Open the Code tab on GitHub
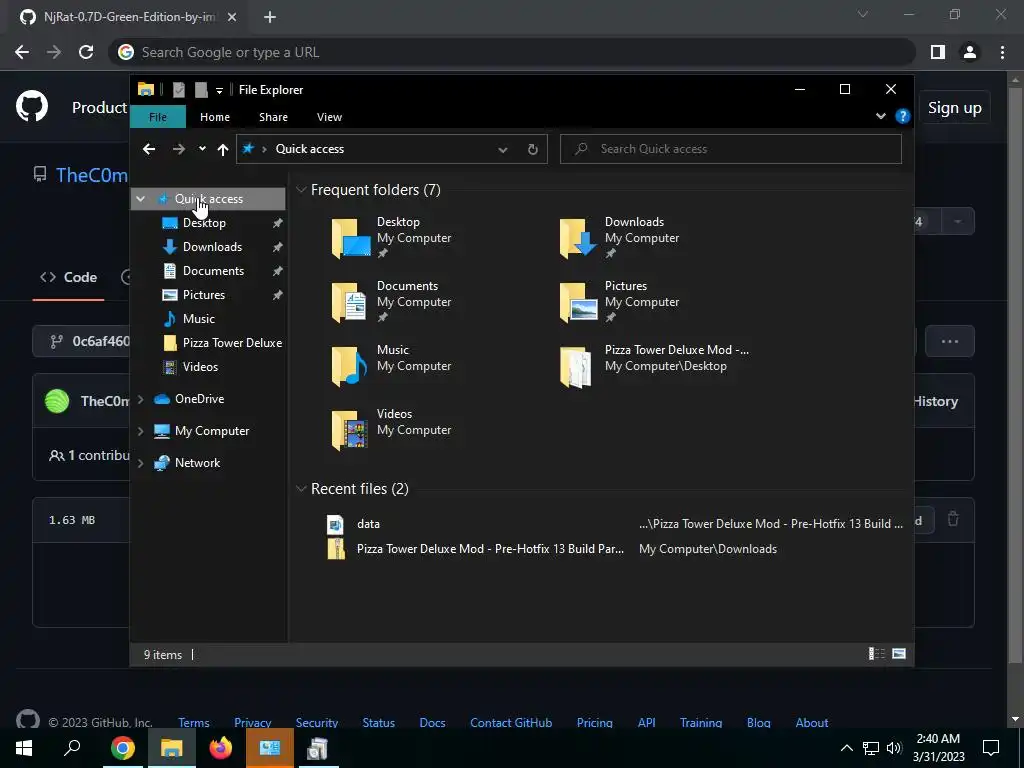1024x768 pixels. pos(69,277)
